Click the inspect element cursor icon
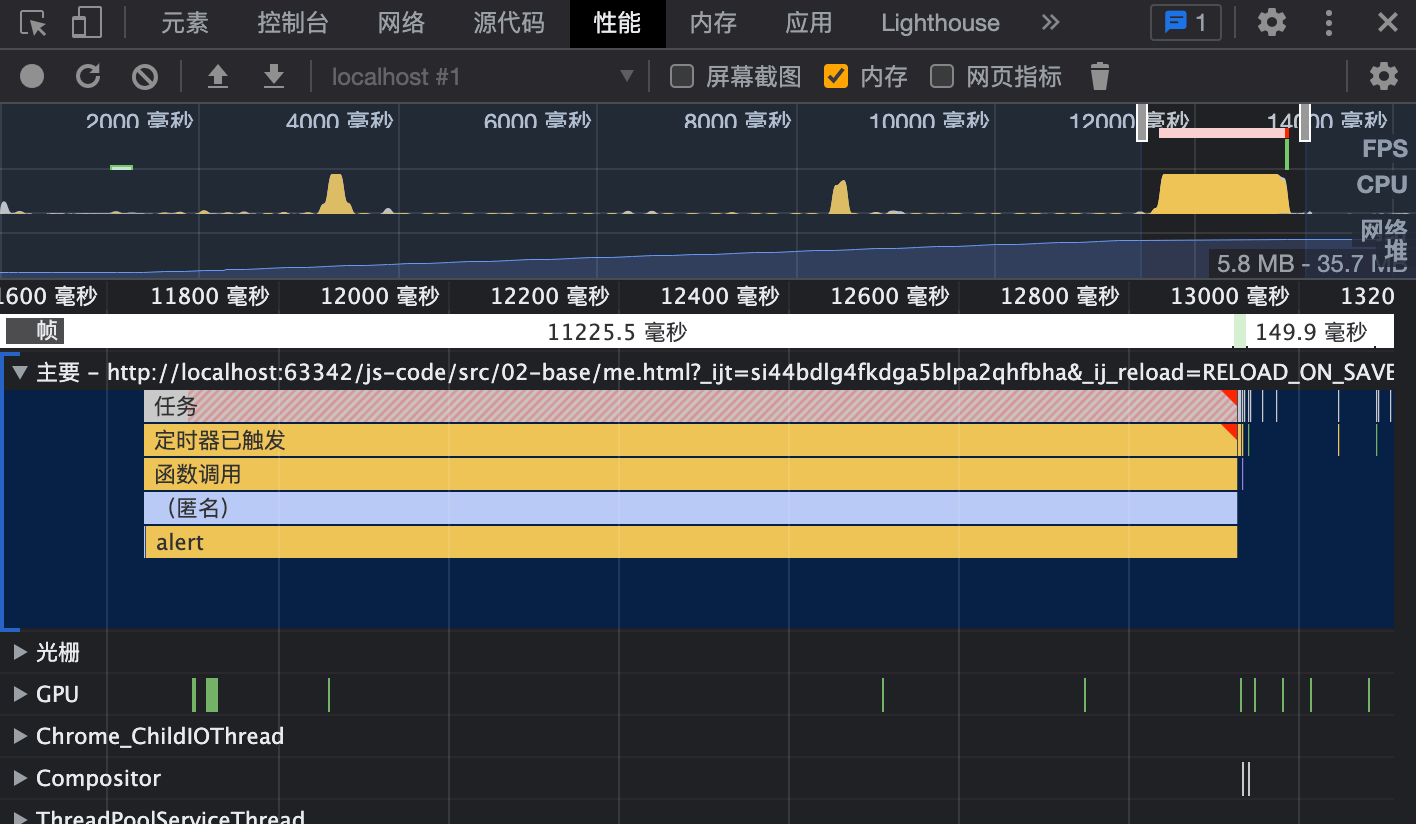1416x824 pixels. coord(34,23)
